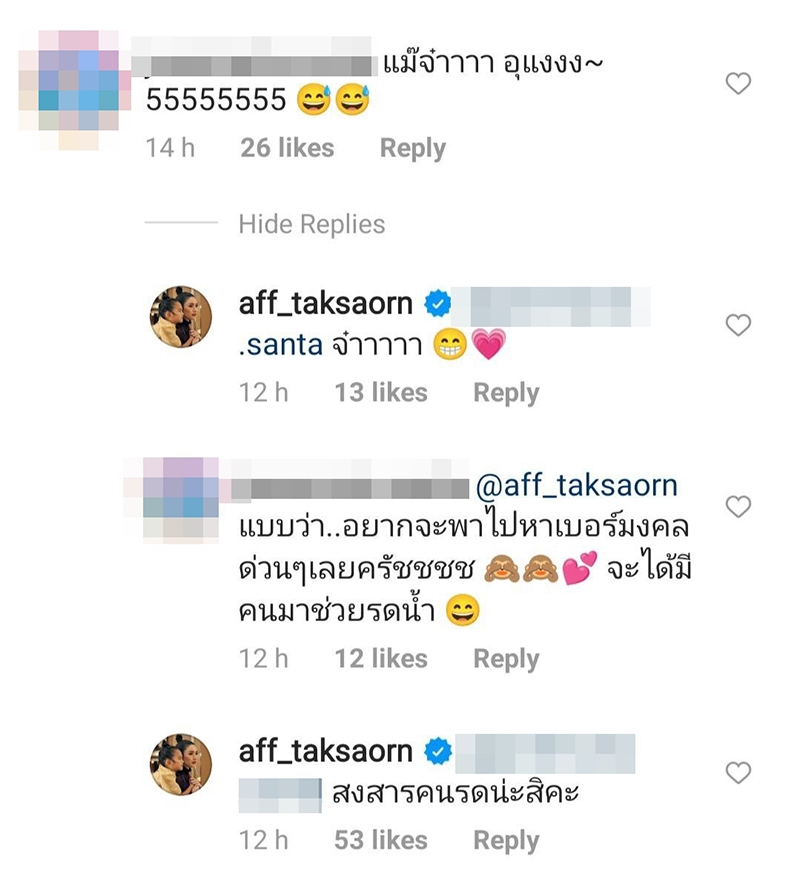
Task: View the 13 likes list
Action: pyautogui.click(x=381, y=393)
